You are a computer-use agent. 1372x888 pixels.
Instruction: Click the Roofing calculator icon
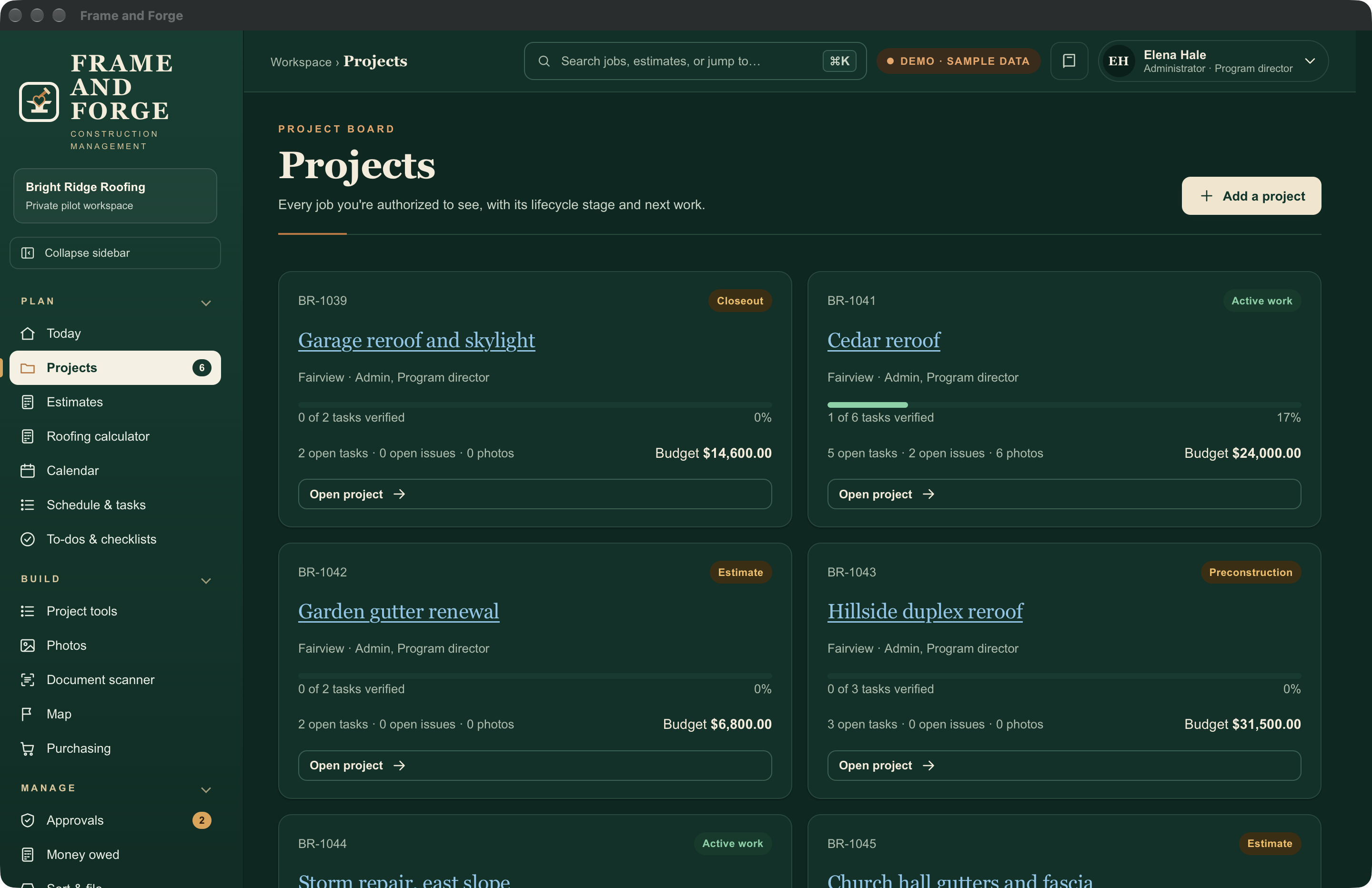[x=28, y=436]
